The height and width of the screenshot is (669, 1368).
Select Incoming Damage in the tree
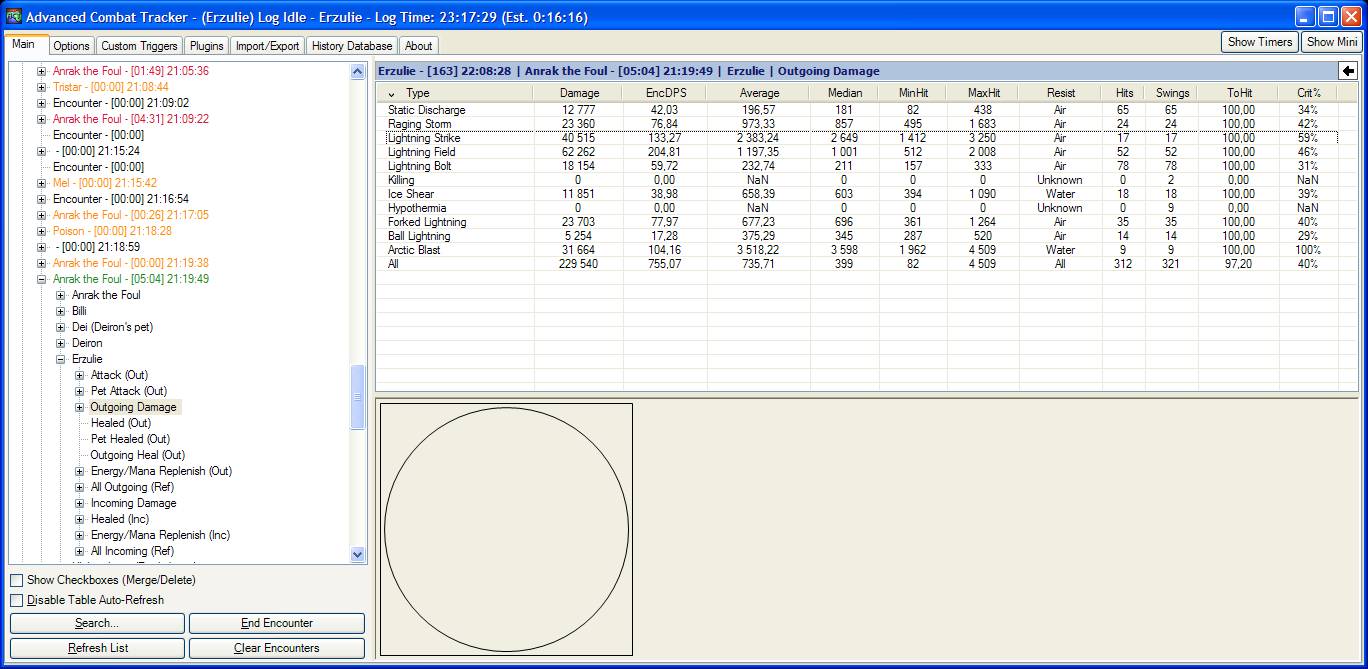tap(133, 503)
